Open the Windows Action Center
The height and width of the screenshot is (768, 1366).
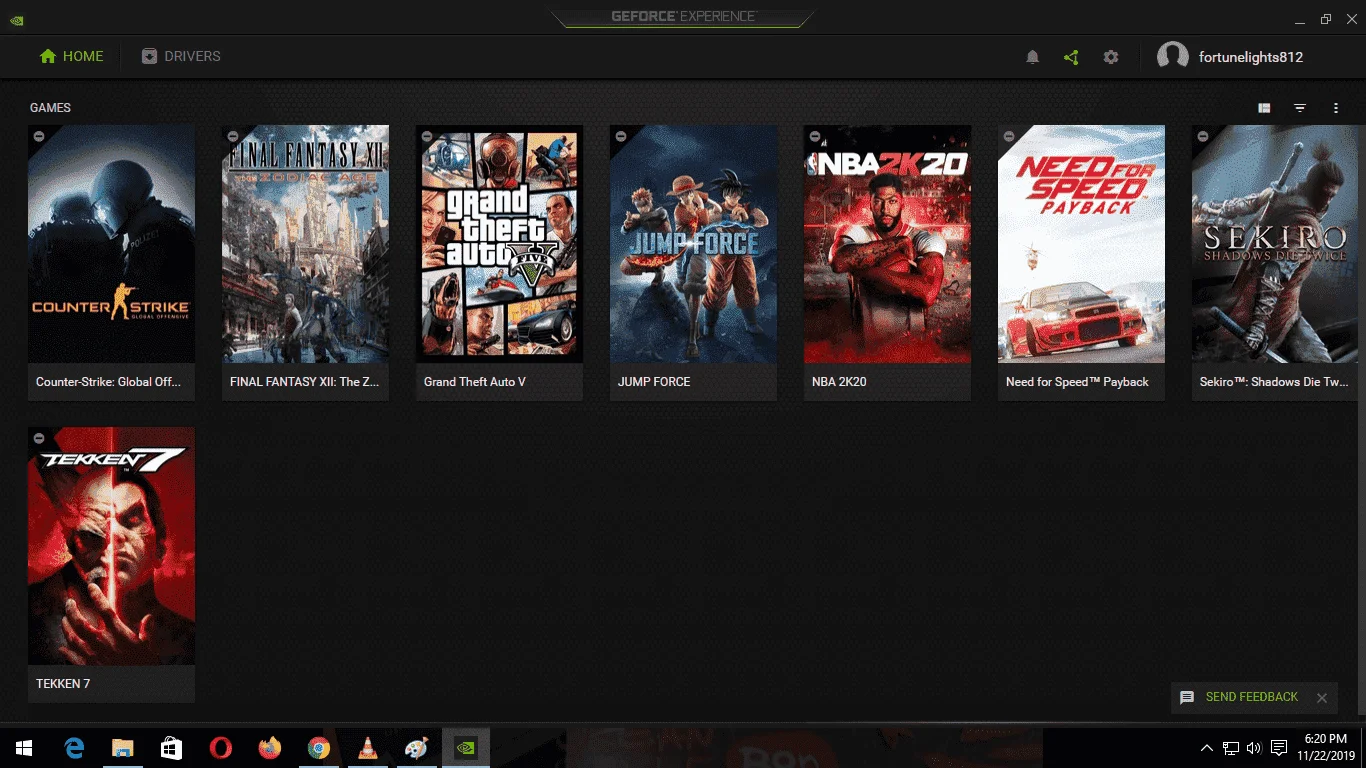click(x=1279, y=748)
